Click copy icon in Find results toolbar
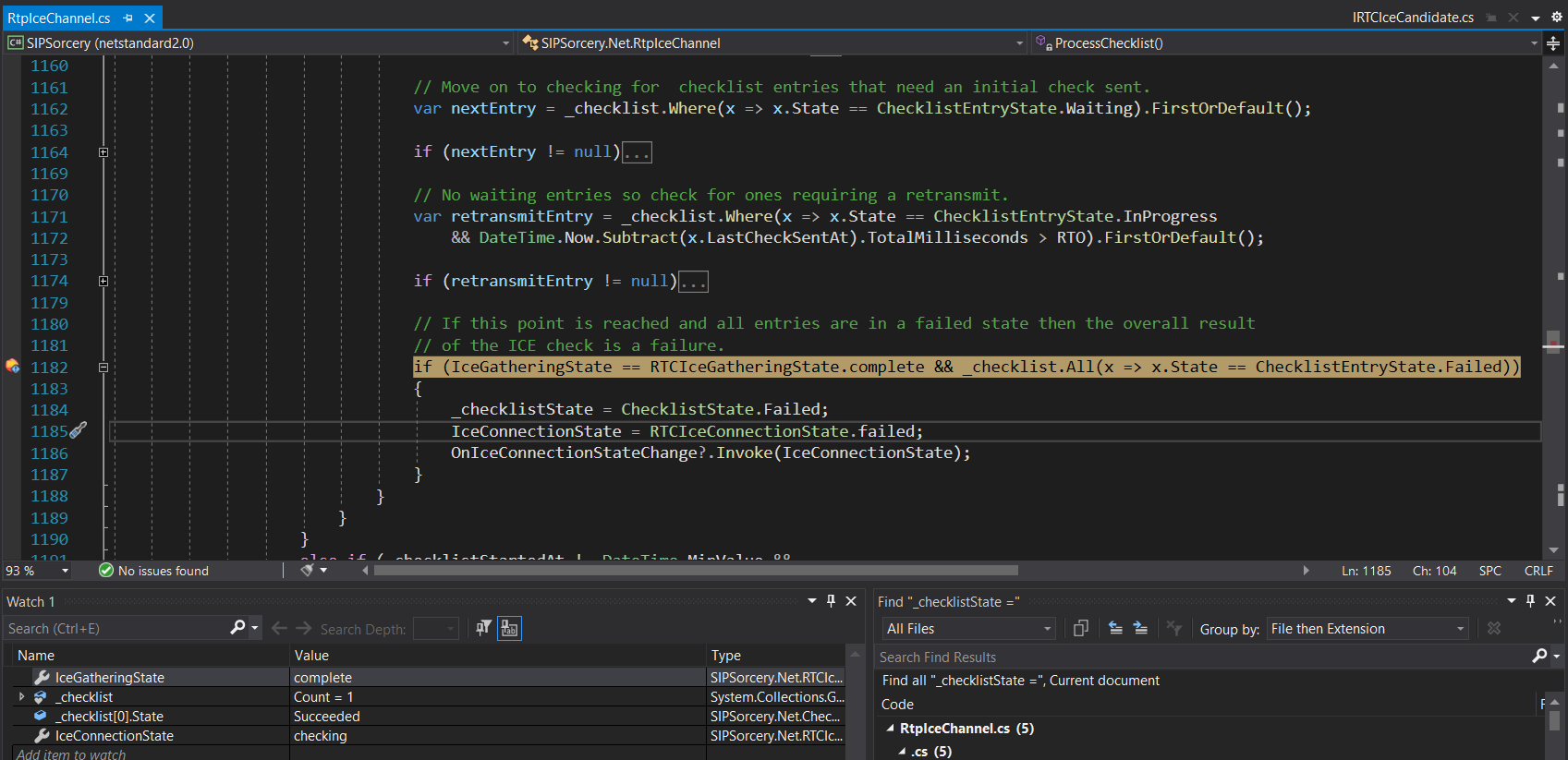This screenshot has width=1568, height=760. (1080, 628)
